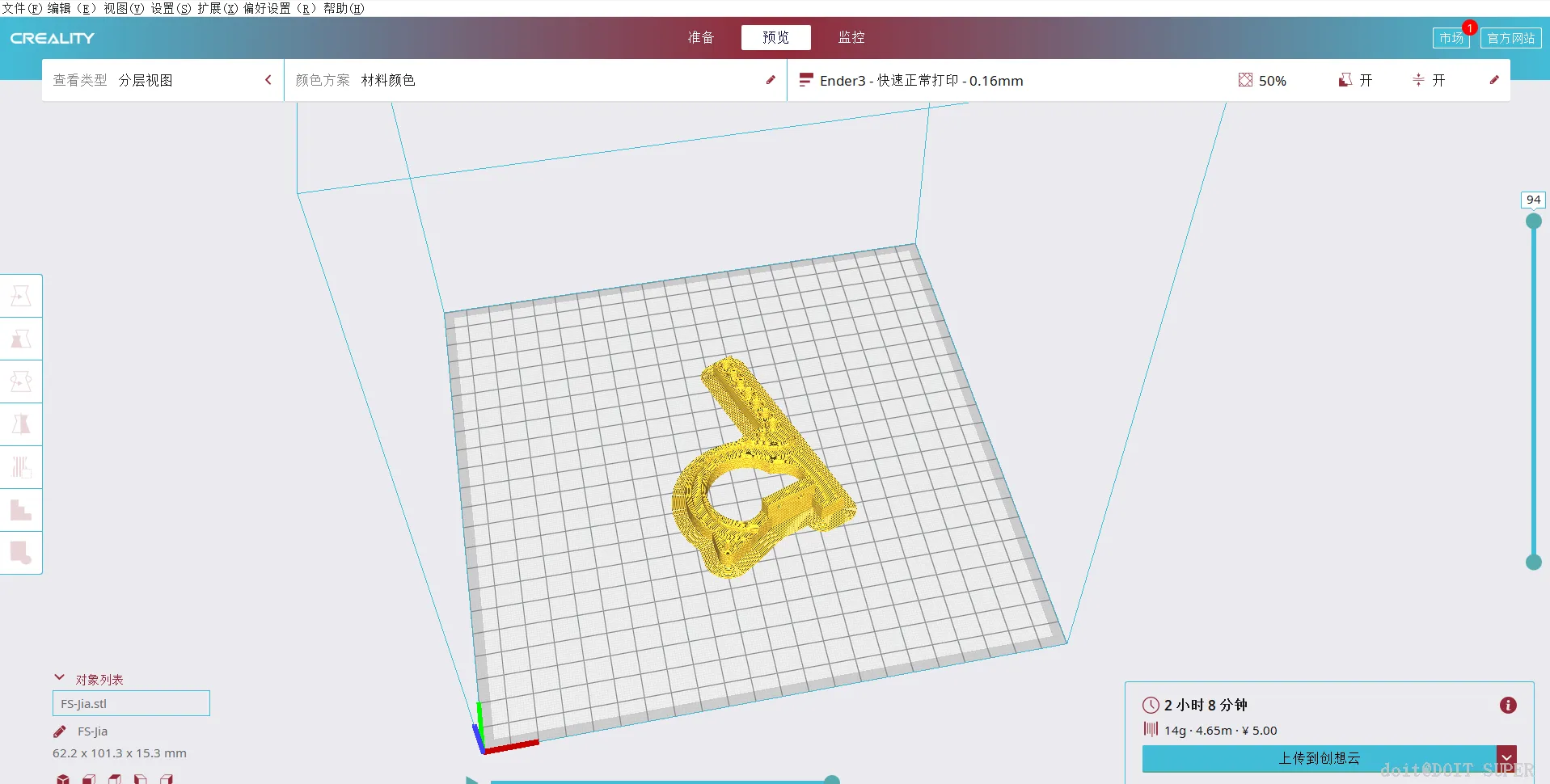Select the front view cube icon
The image size is (1550, 784).
point(89,779)
